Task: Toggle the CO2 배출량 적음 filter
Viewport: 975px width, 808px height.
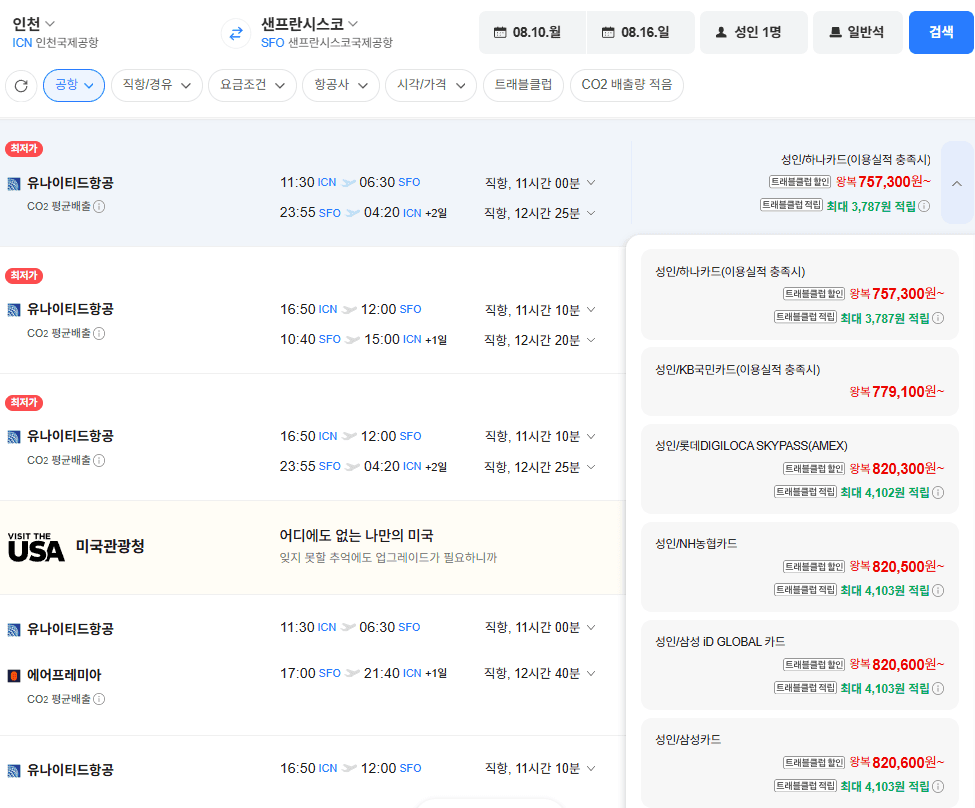Action: click(x=627, y=85)
